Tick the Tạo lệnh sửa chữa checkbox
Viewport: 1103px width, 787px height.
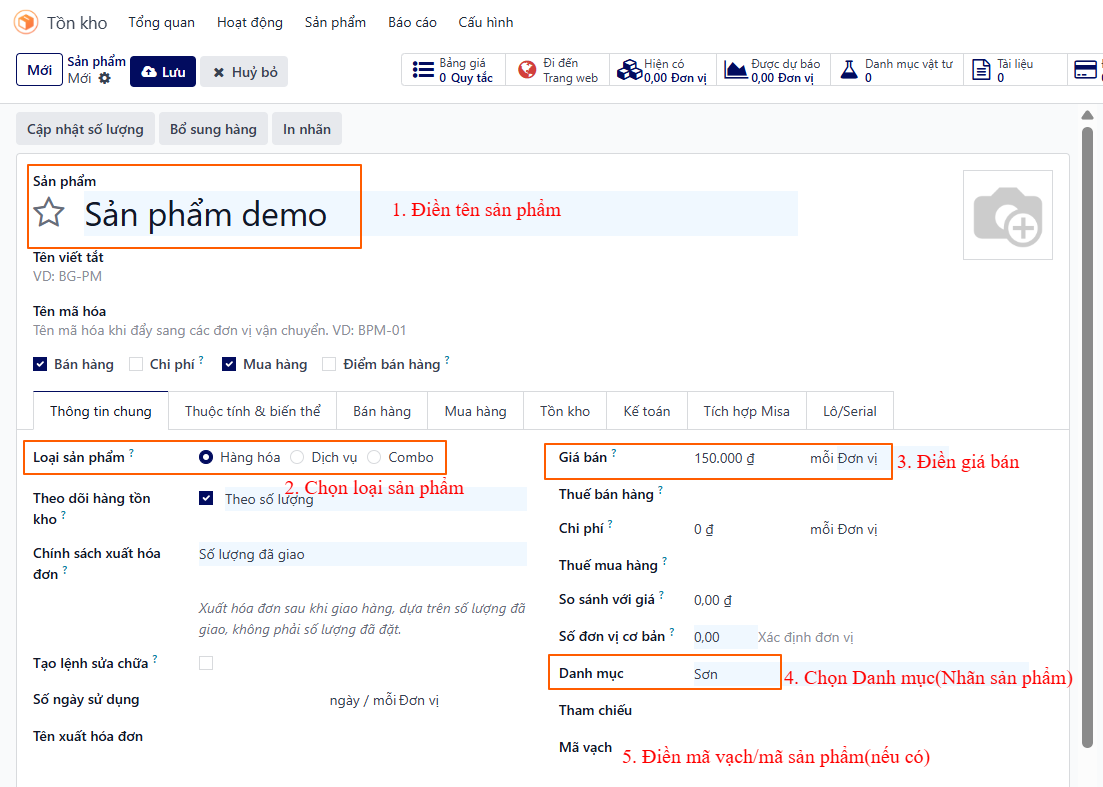pos(206,663)
